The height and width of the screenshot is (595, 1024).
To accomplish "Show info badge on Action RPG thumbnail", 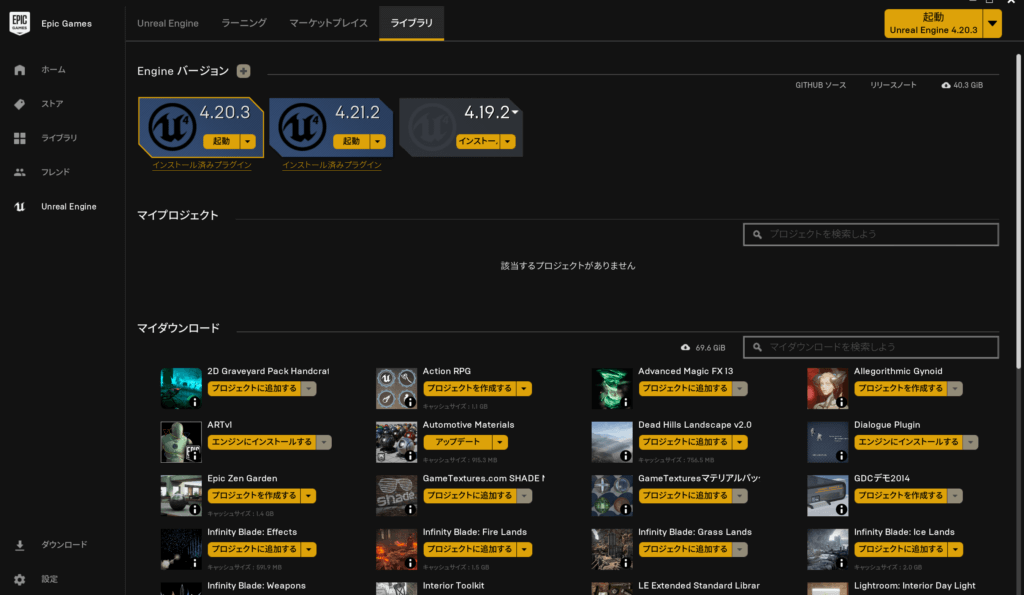I will [410, 402].
